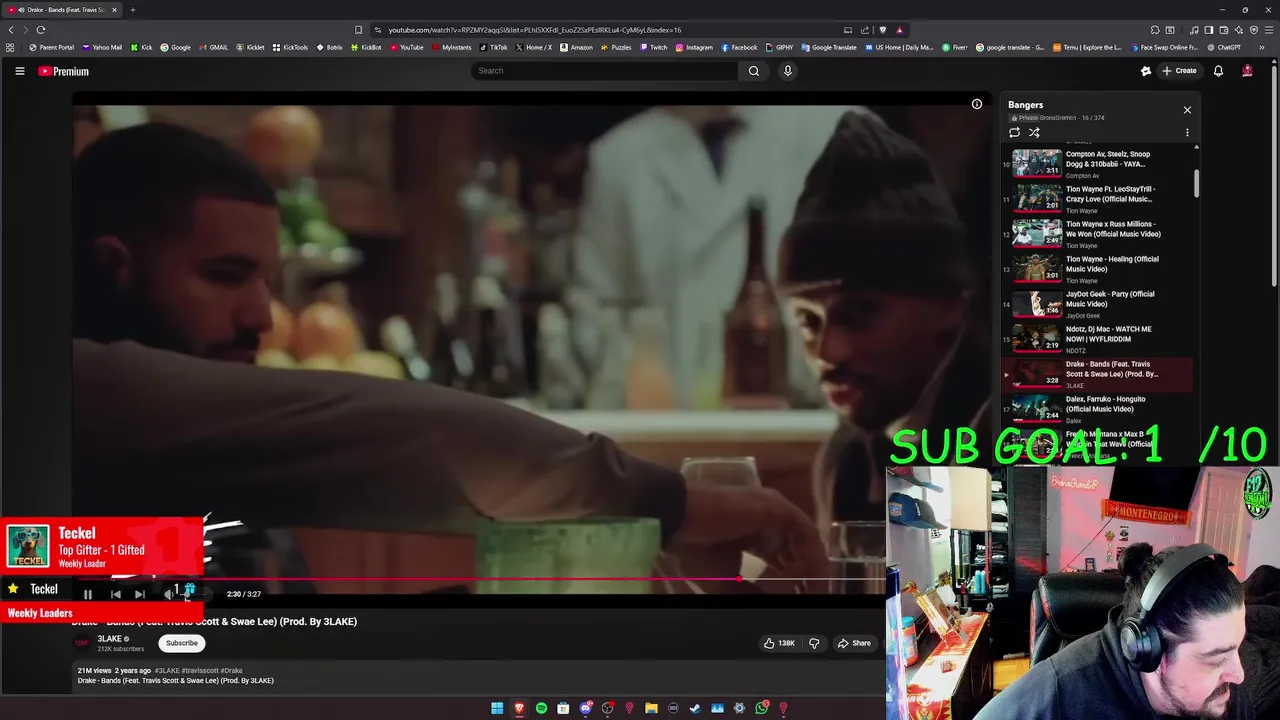Screen dimensions: 1280x720
Task: Open Windows Start menu
Action: tap(497, 708)
